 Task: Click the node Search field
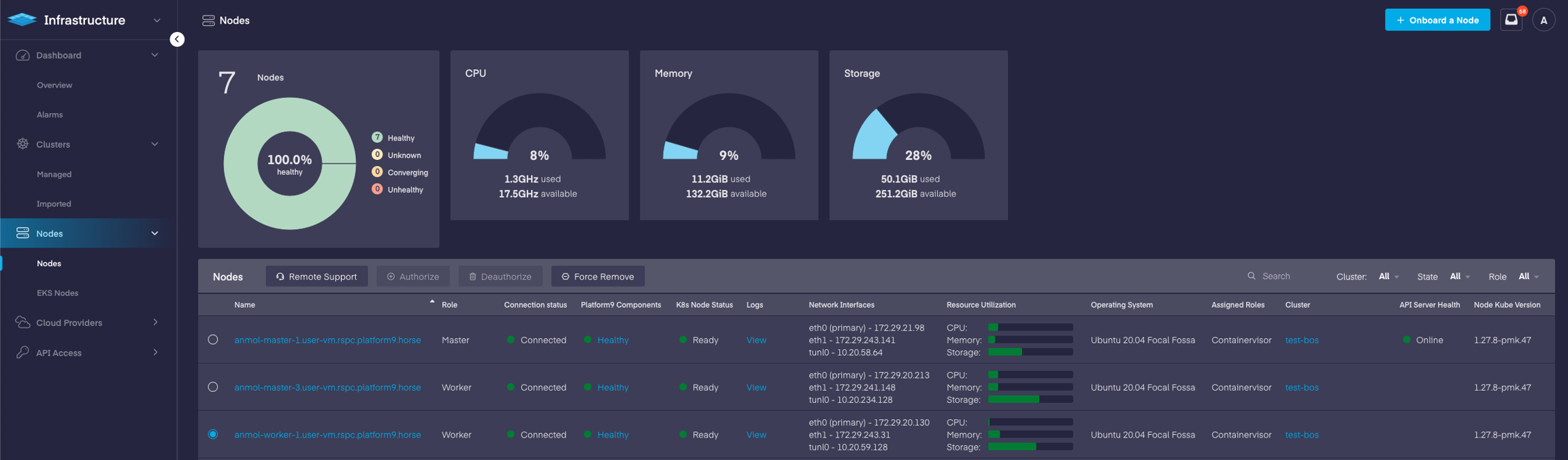[x=1286, y=276]
